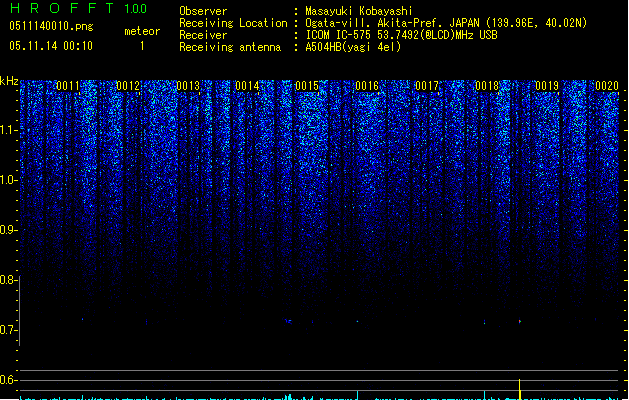This screenshot has height=400, width=629.
Task: Click the ICOM IC-575 receiver text
Action: tap(401, 35)
